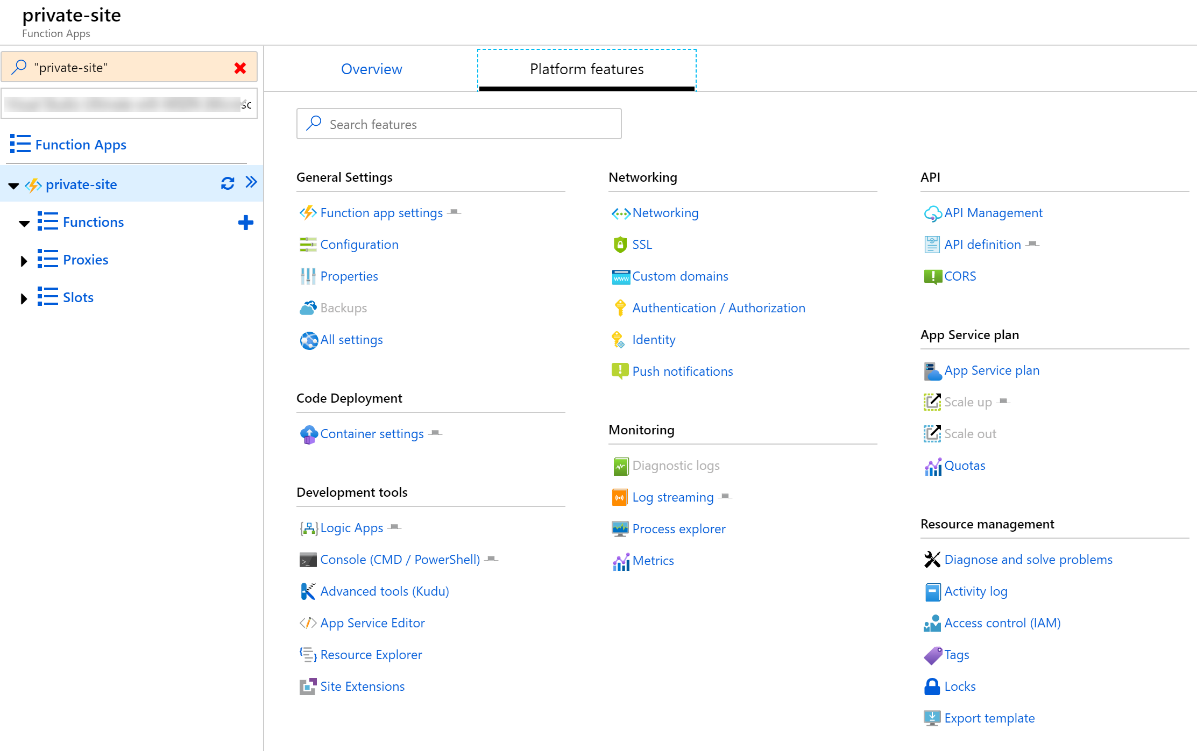Collapse the private-site tree node
1197x751 pixels.
point(13,185)
